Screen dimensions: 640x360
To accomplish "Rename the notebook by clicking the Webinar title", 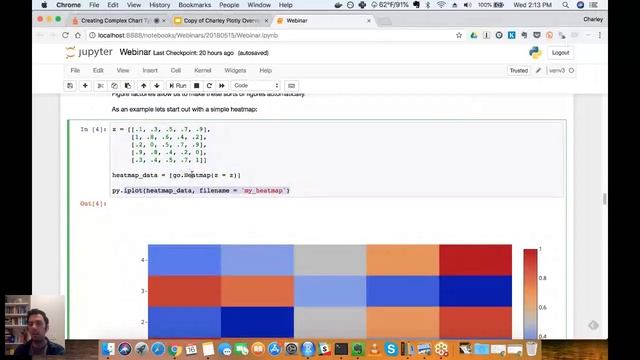I will click(x=135, y=52).
